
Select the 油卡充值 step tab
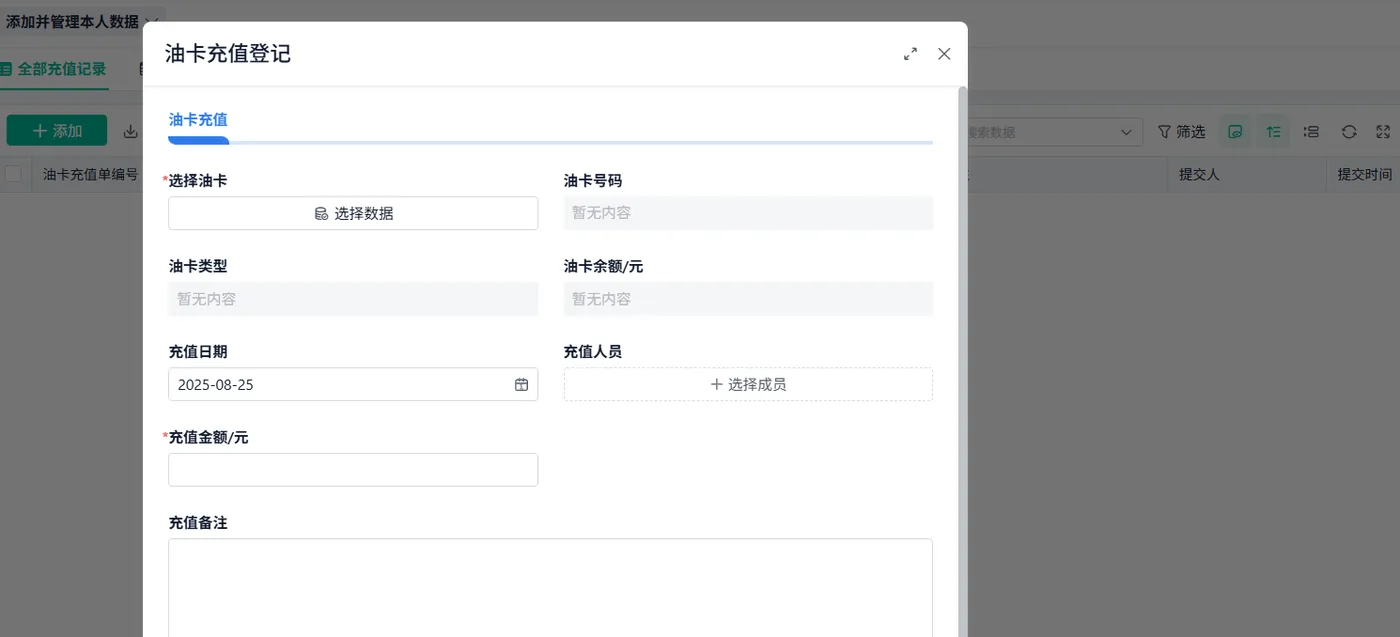(198, 120)
